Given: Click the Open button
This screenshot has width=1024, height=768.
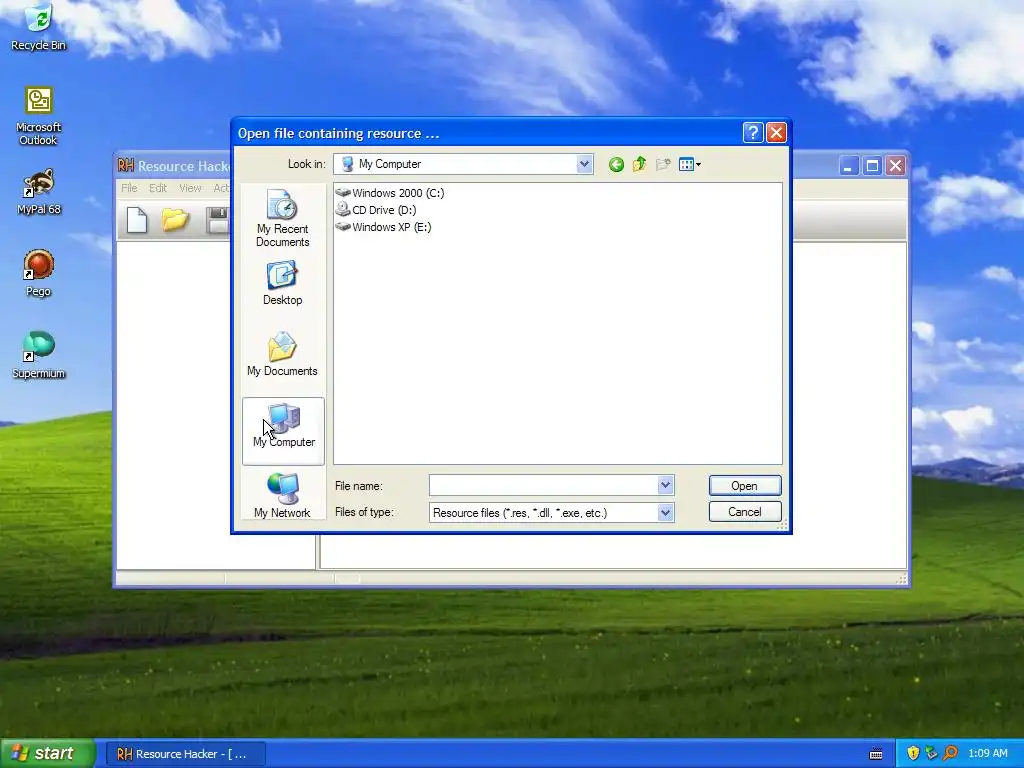Looking at the screenshot, I should click(x=744, y=486).
